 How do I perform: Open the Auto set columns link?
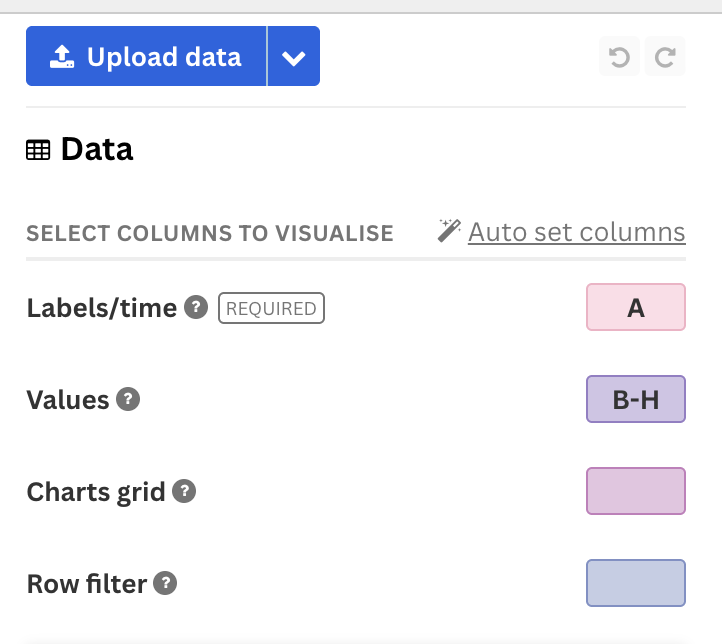pyautogui.click(x=576, y=232)
